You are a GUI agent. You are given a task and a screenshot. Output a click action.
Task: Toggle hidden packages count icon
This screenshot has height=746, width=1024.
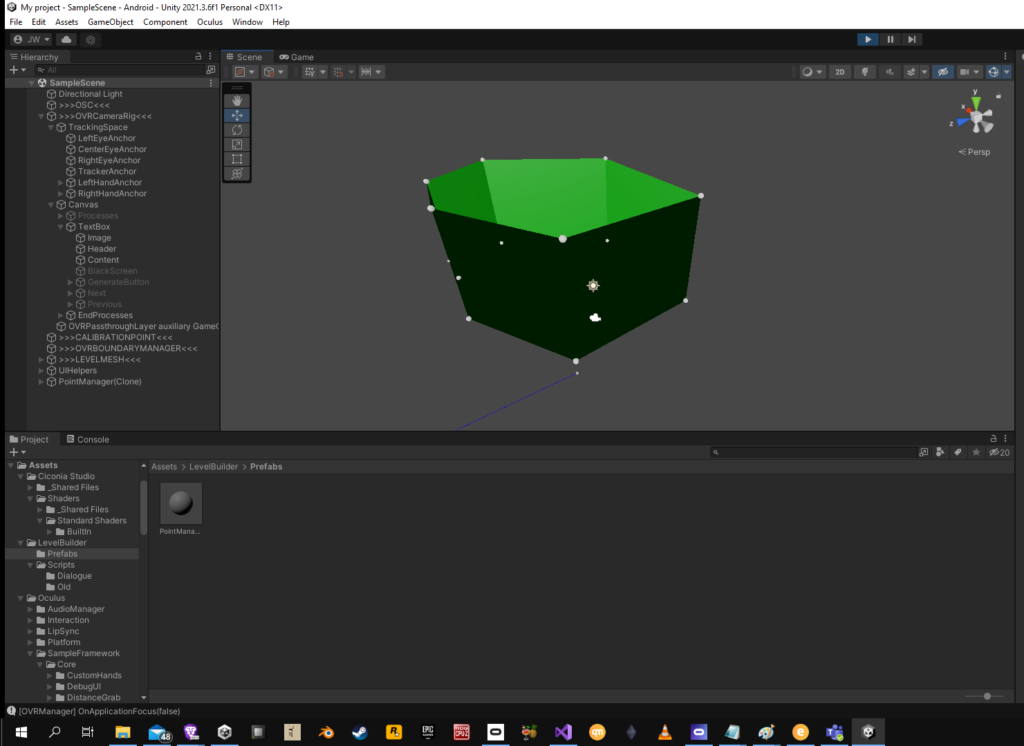point(999,452)
